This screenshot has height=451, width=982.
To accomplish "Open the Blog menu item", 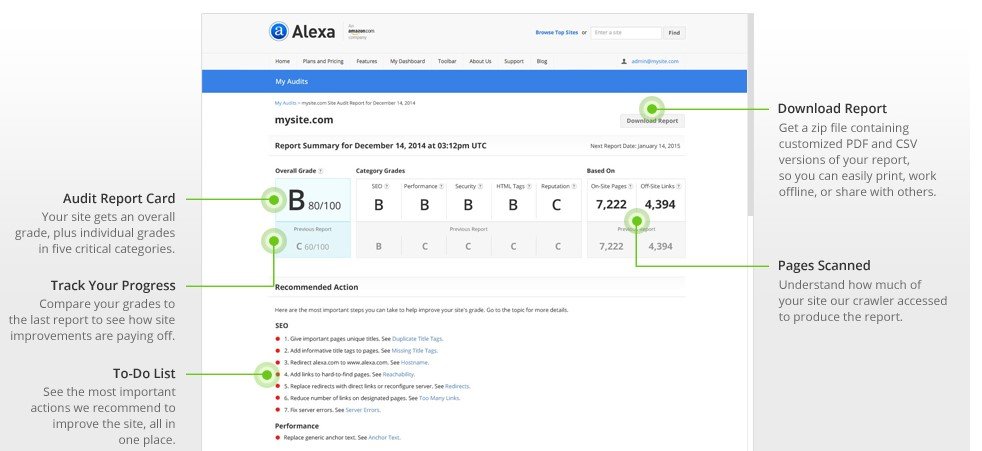I will 542,61.
